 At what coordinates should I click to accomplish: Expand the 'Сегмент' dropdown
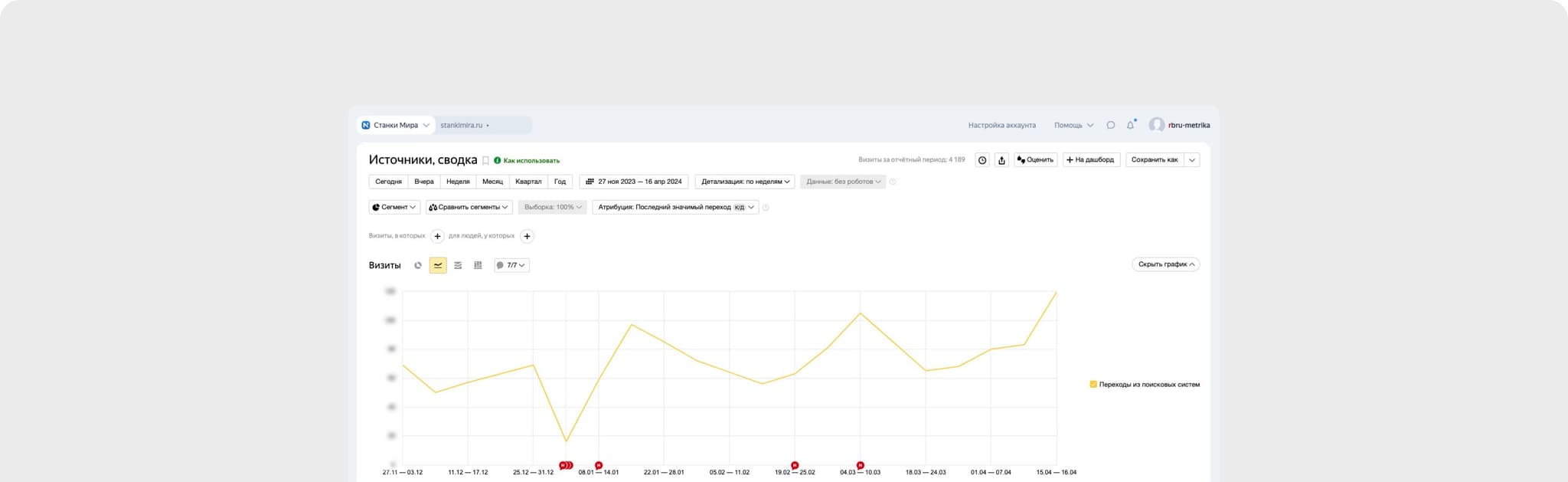pyautogui.click(x=394, y=207)
